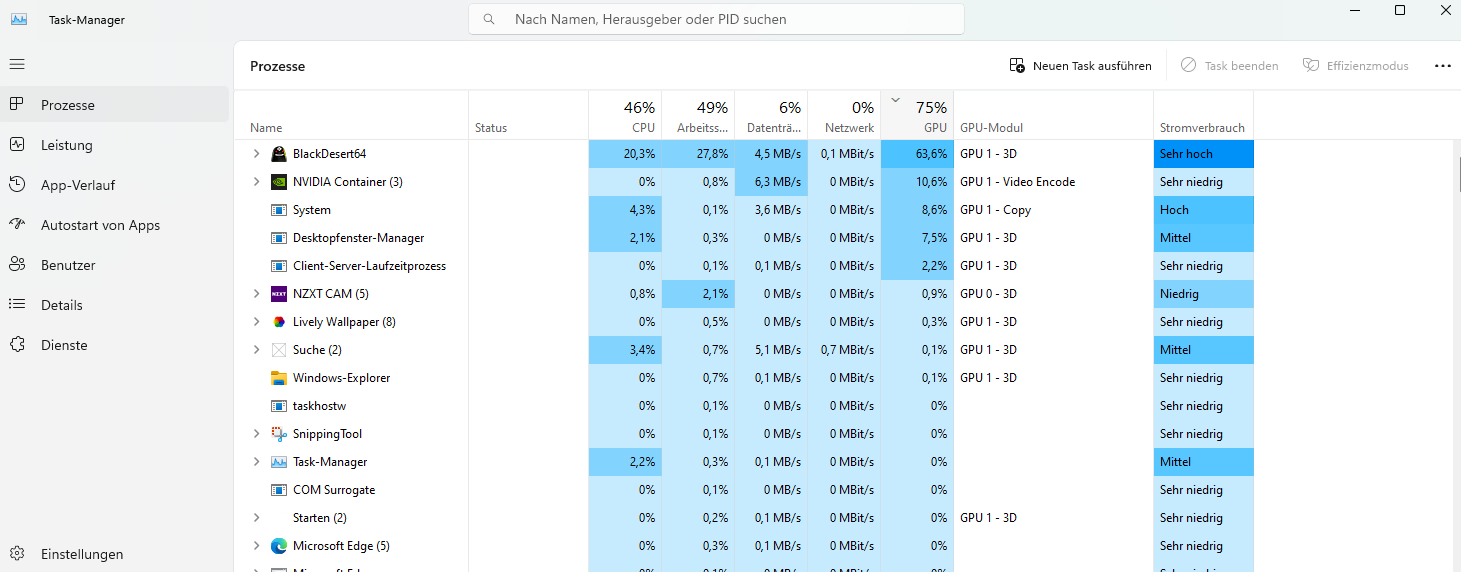Screen dimensions: 1461x572
Task: Click the Task-Manager title bar icon
Action: click(19, 19)
